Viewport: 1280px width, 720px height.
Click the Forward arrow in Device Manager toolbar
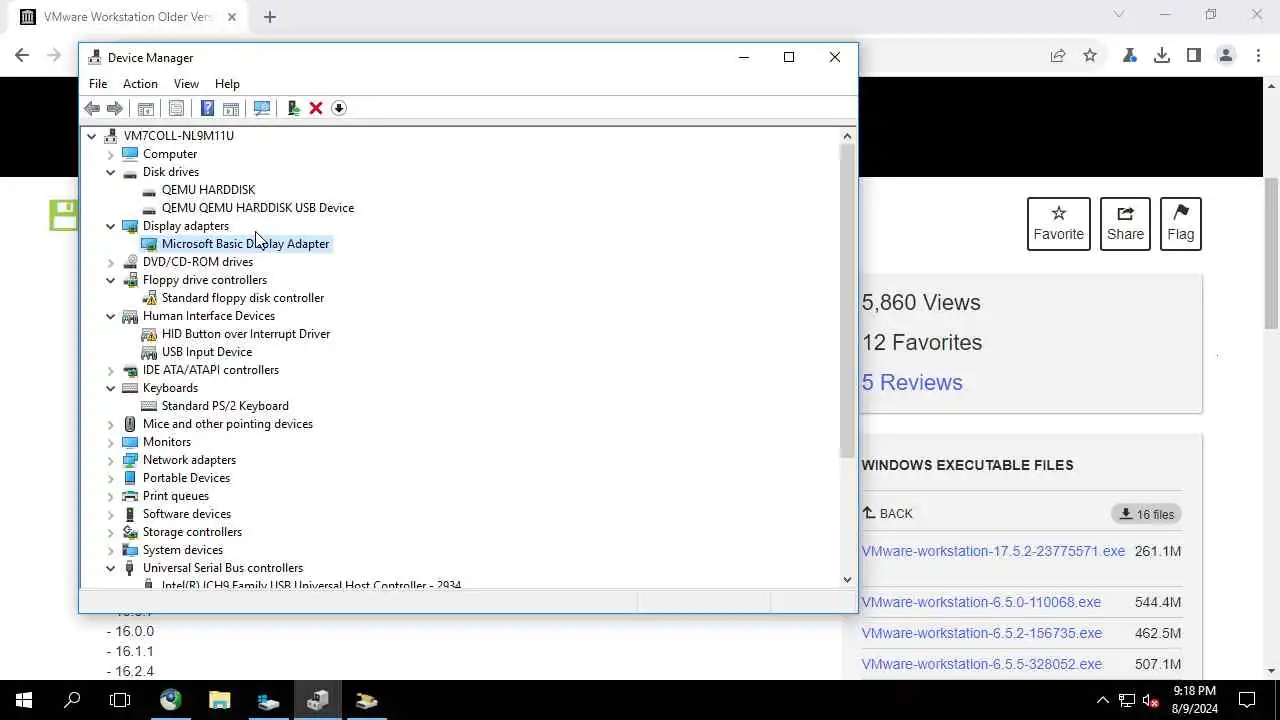[115, 108]
